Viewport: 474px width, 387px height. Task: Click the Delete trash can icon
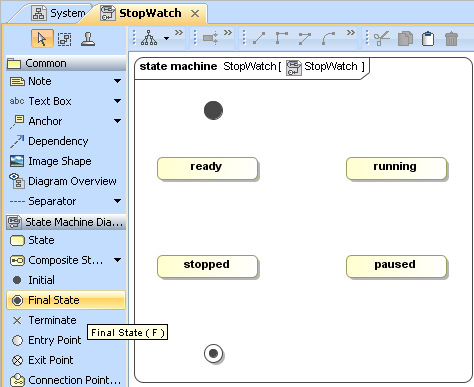pos(451,38)
